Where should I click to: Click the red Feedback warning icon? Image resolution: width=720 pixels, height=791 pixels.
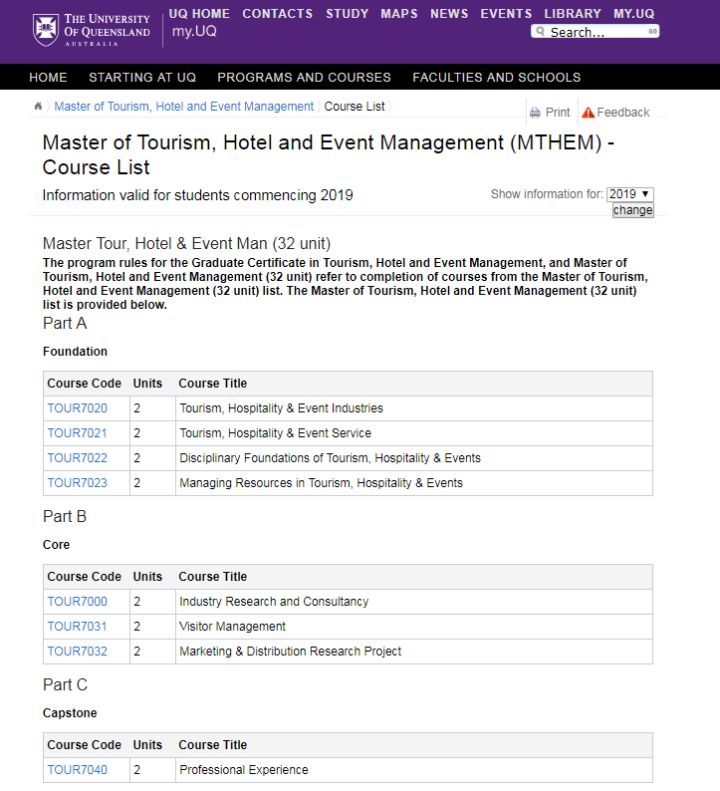point(588,112)
